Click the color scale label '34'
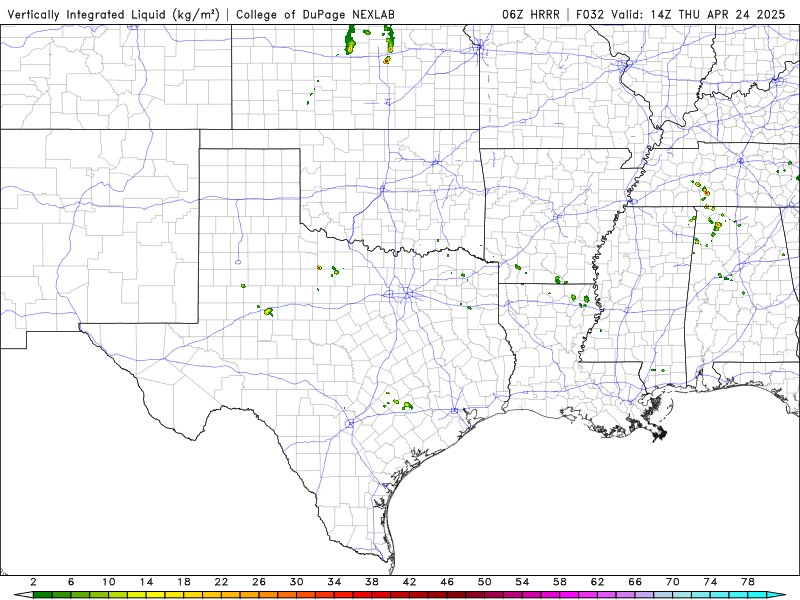The width and height of the screenshot is (800, 600). [x=335, y=582]
